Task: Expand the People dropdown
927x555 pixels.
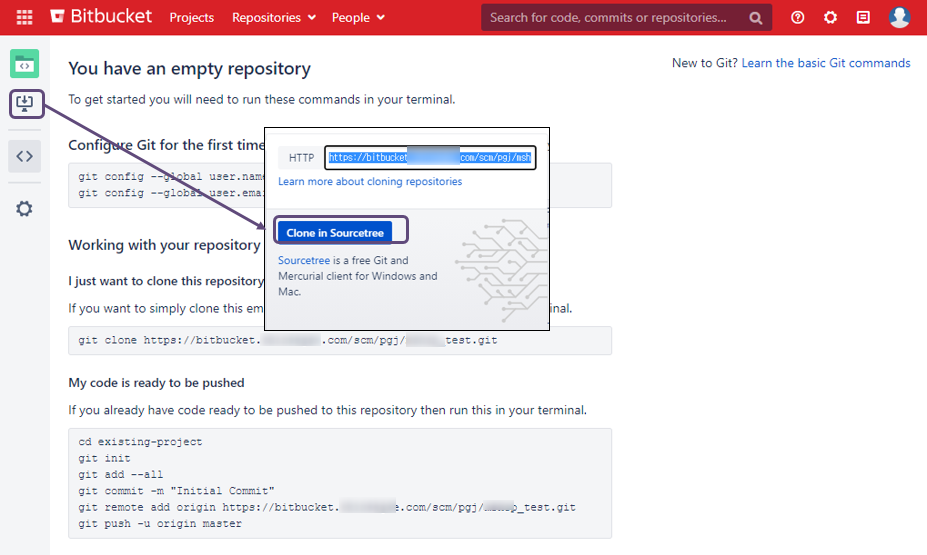Action: 358,18
